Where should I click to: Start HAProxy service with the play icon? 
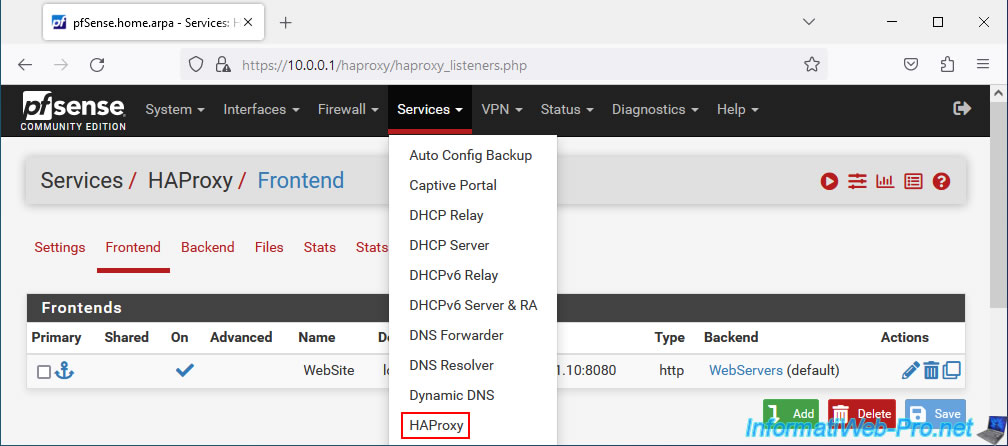829,182
